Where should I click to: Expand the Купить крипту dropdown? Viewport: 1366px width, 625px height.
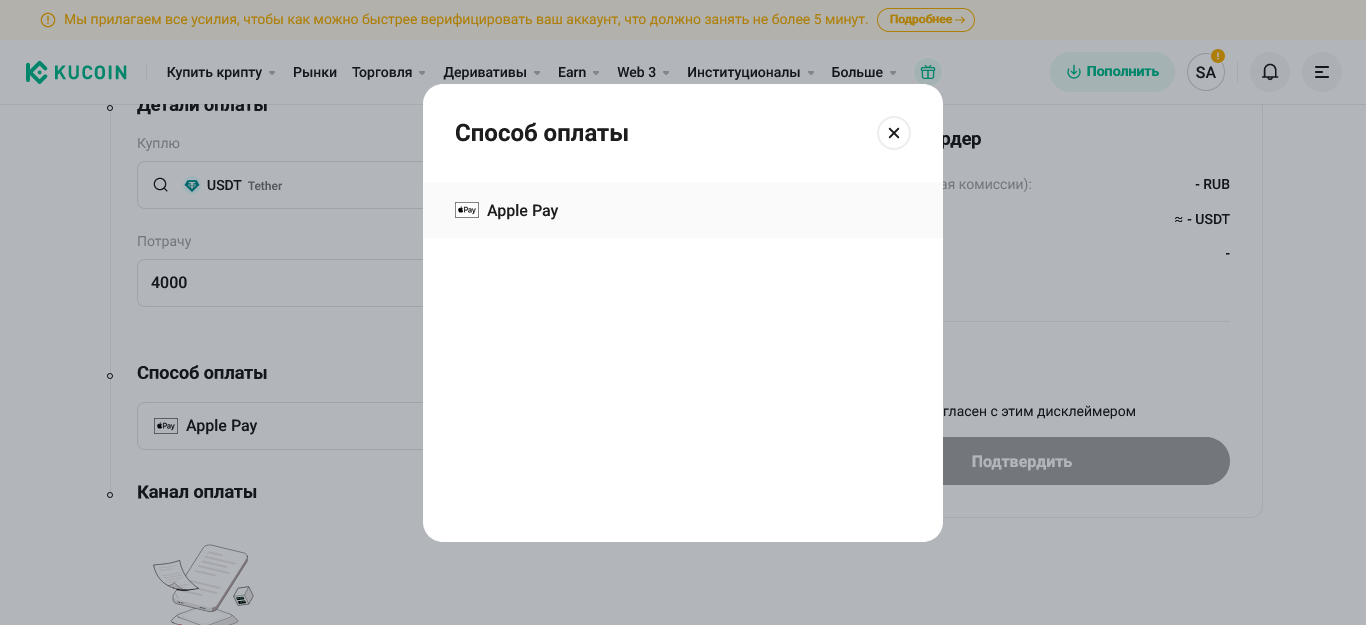[221, 72]
